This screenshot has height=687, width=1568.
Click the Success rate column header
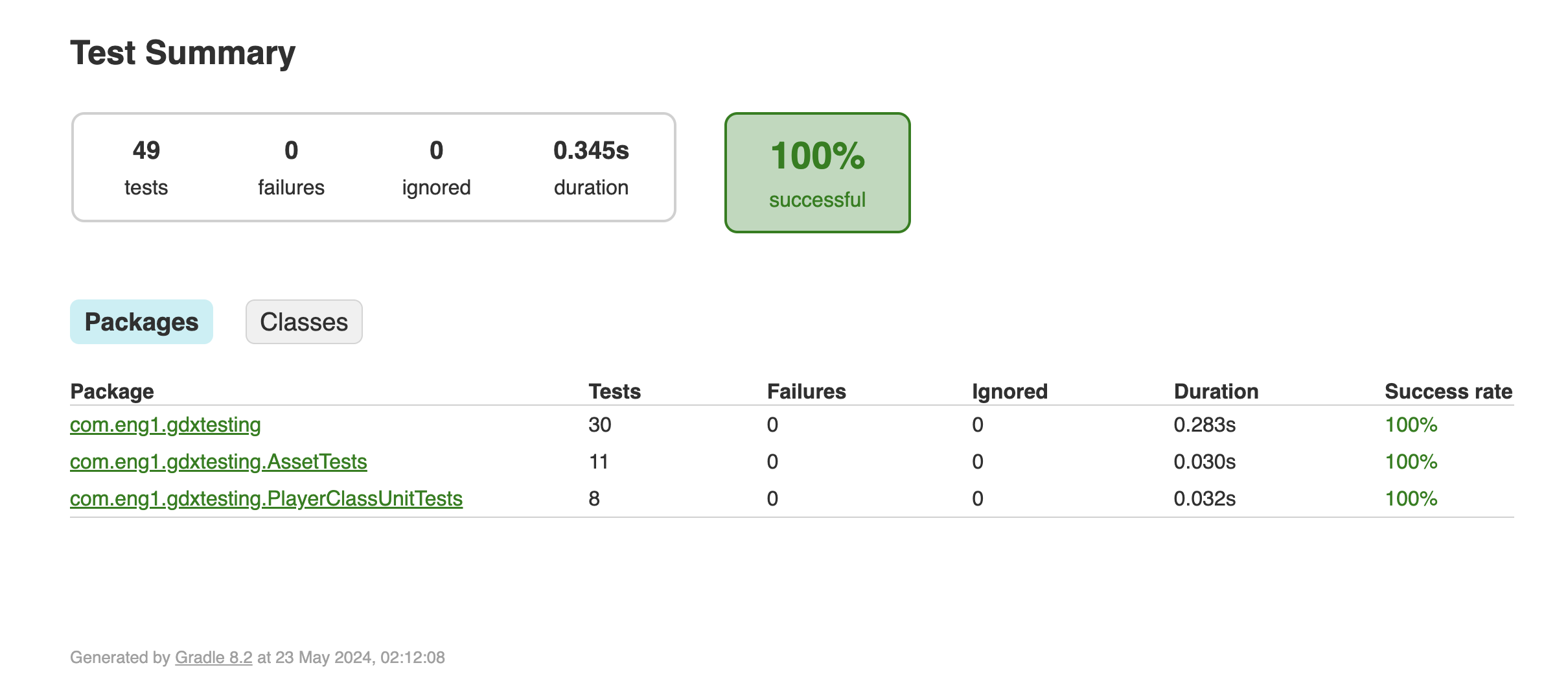pos(1448,391)
